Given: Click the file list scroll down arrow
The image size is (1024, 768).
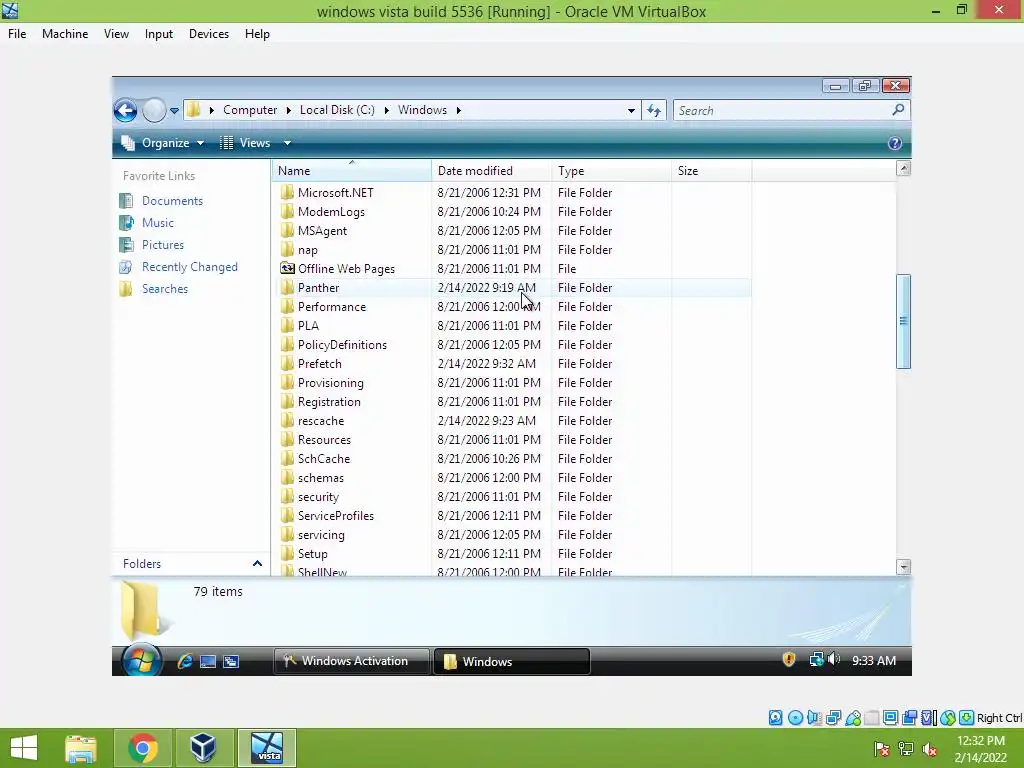Looking at the screenshot, I should (903, 566).
